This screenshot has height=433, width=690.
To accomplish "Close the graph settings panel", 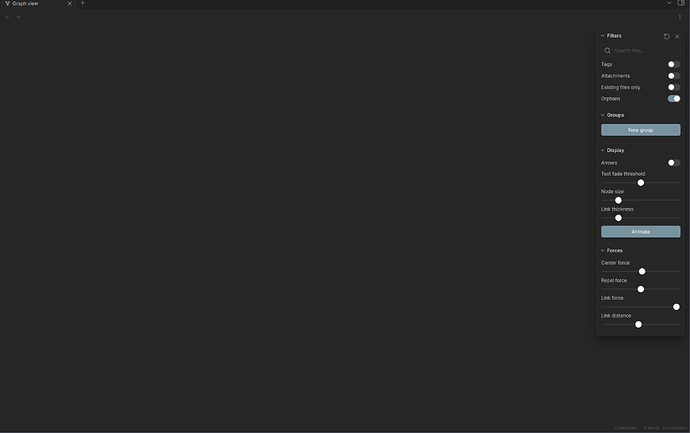I will [677, 37].
